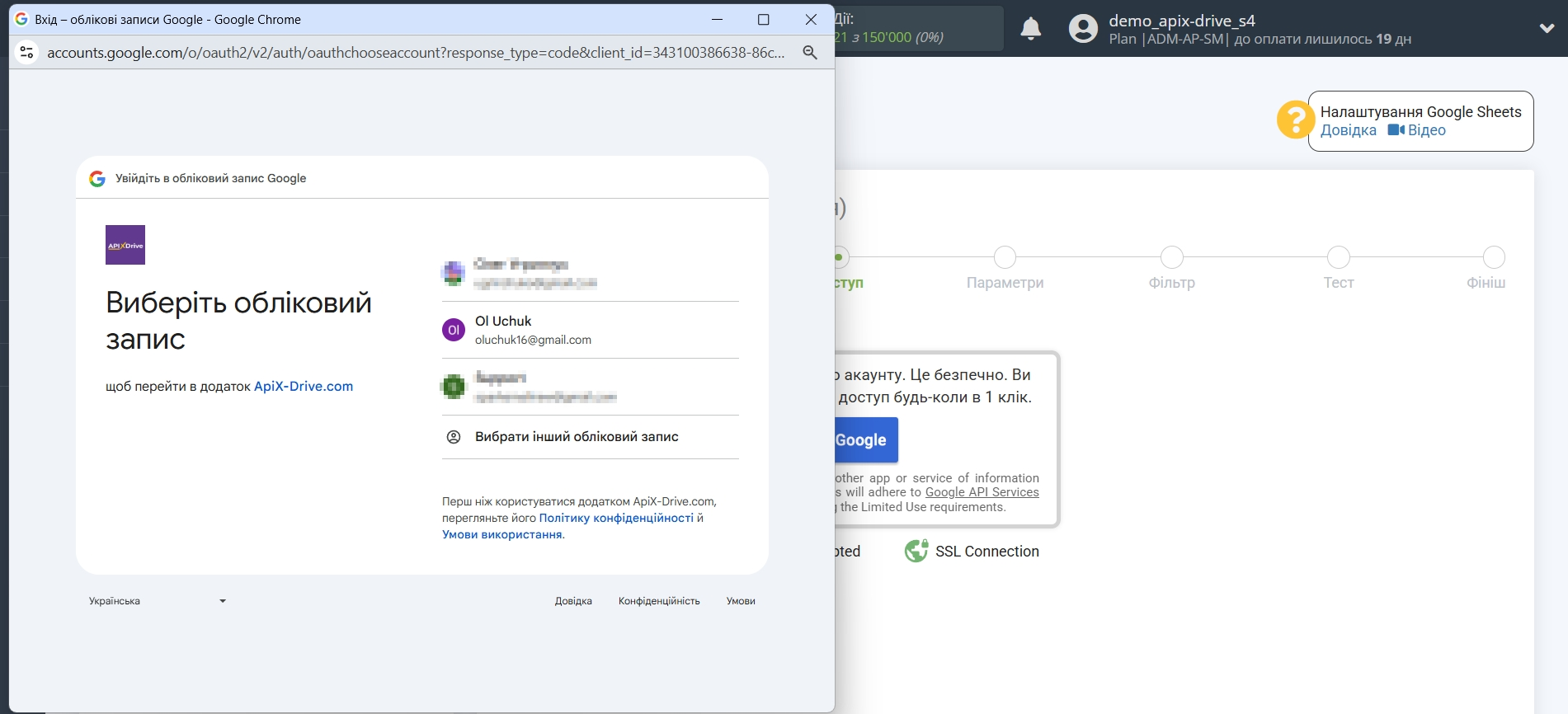Click the ApiX-Drive purple logo
Image resolution: width=1568 pixels, height=714 pixels.
(x=125, y=245)
